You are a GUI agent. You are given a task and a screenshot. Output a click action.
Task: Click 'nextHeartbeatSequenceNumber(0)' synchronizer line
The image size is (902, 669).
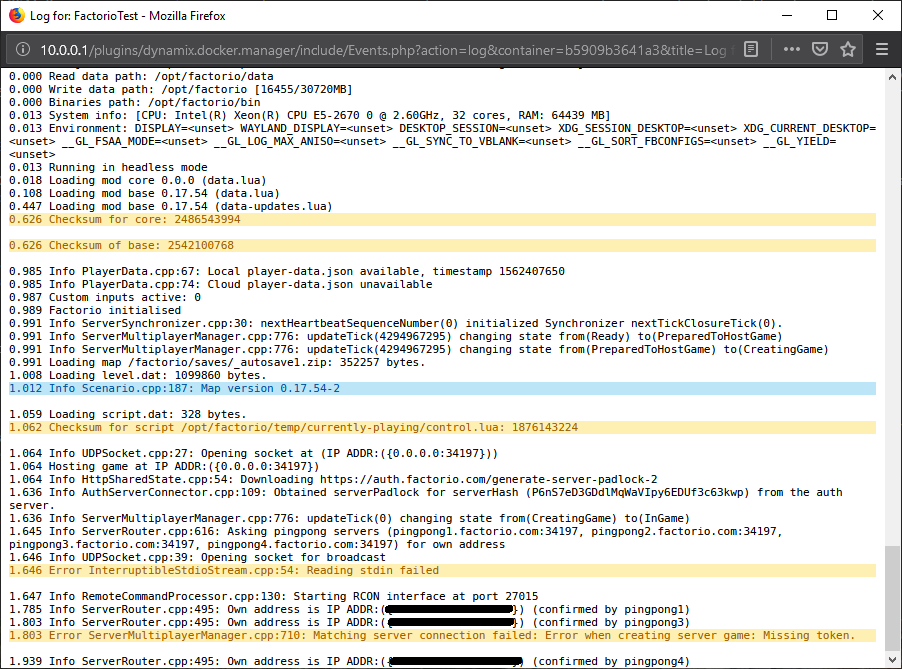[x=396, y=323]
